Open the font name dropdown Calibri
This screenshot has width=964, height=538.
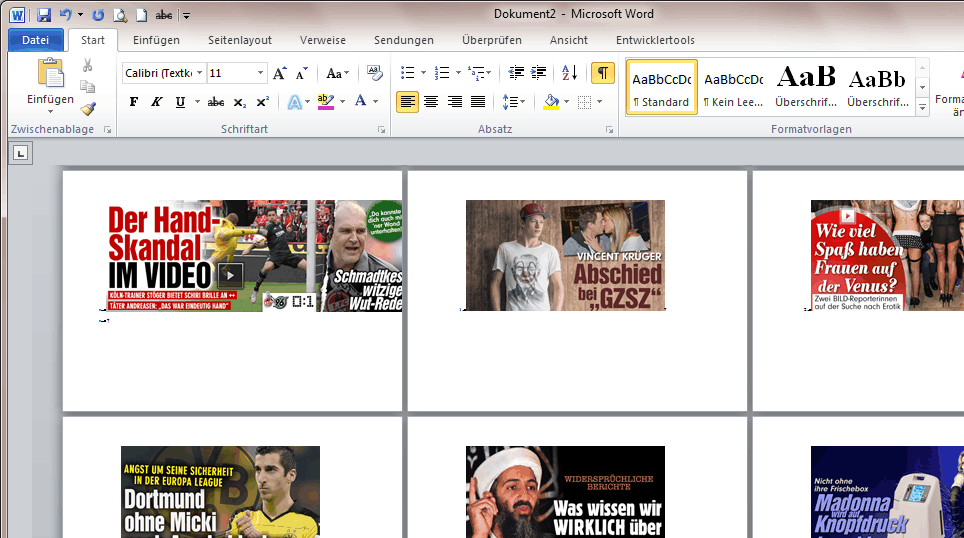(x=199, y=73)
